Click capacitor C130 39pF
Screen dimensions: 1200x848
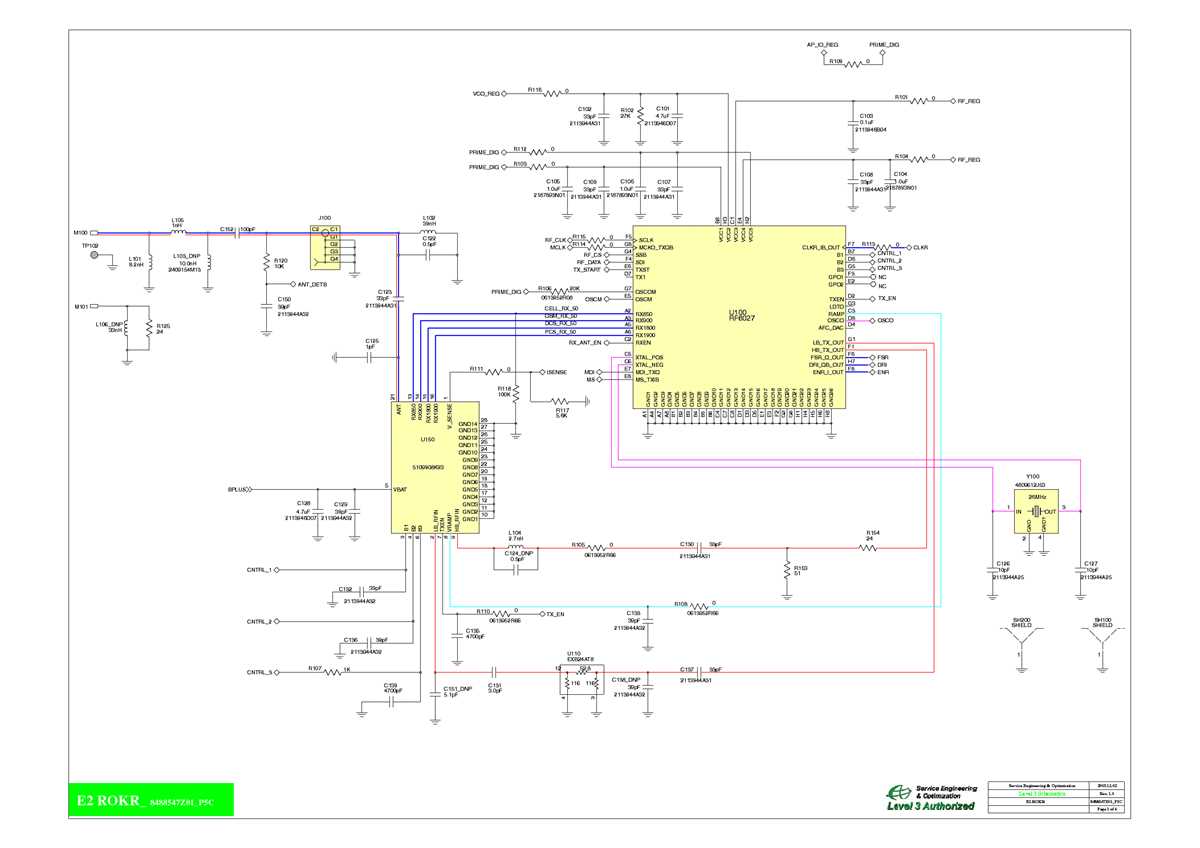[x=700, y=547]
